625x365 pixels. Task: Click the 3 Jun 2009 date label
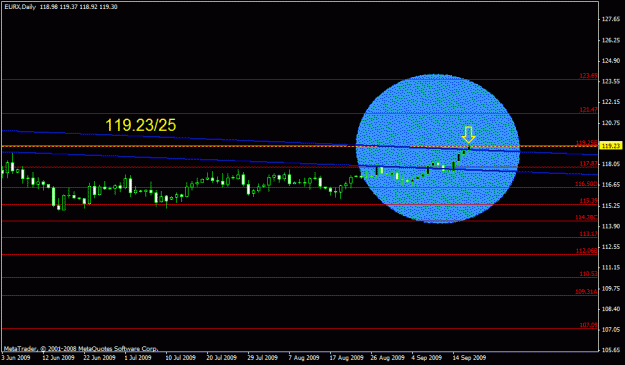click(x=16, y=357)
